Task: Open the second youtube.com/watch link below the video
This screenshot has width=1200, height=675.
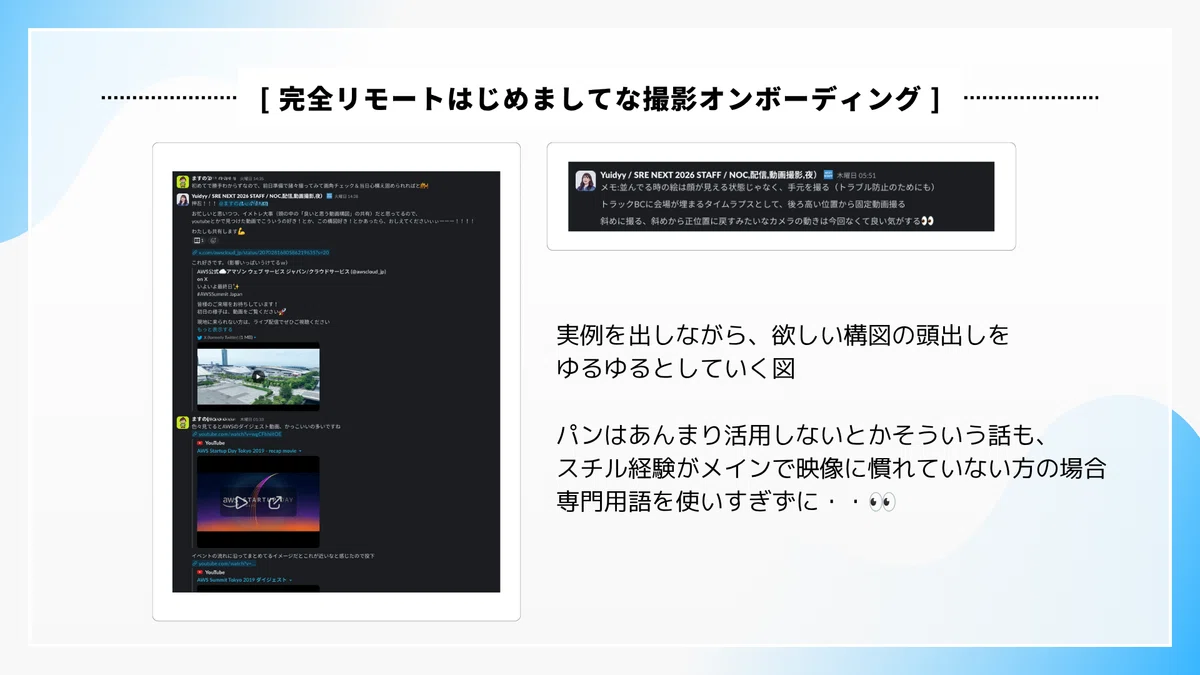Action: coord(224,564)
